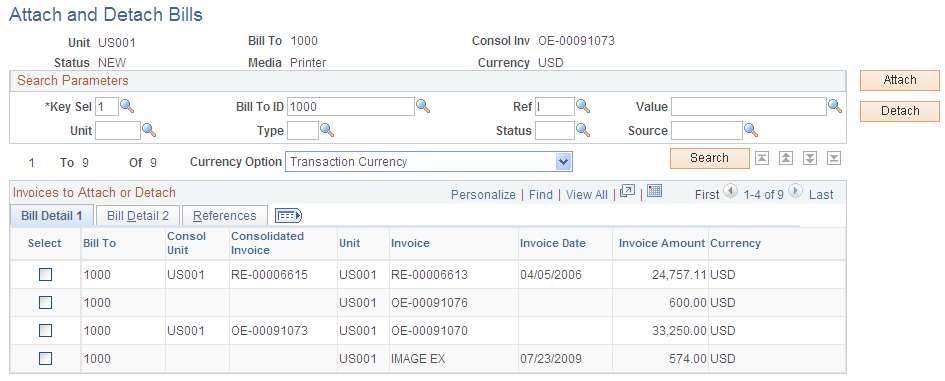Image resolution: width=945 pixels, height=381 pixels.
Task: Switch to Bill Detail 2 tab
Action: click(x=138, y=216)
